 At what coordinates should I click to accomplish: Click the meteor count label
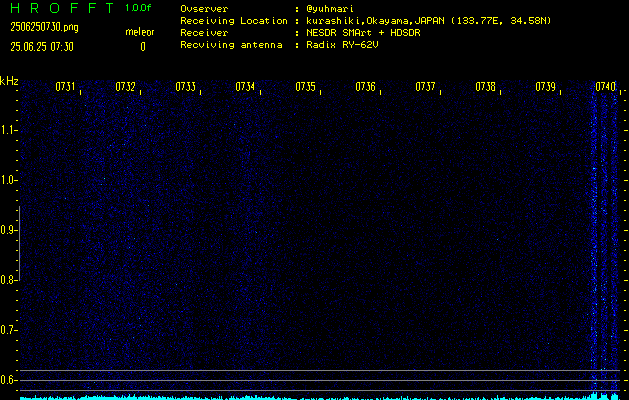coord(140,32)
